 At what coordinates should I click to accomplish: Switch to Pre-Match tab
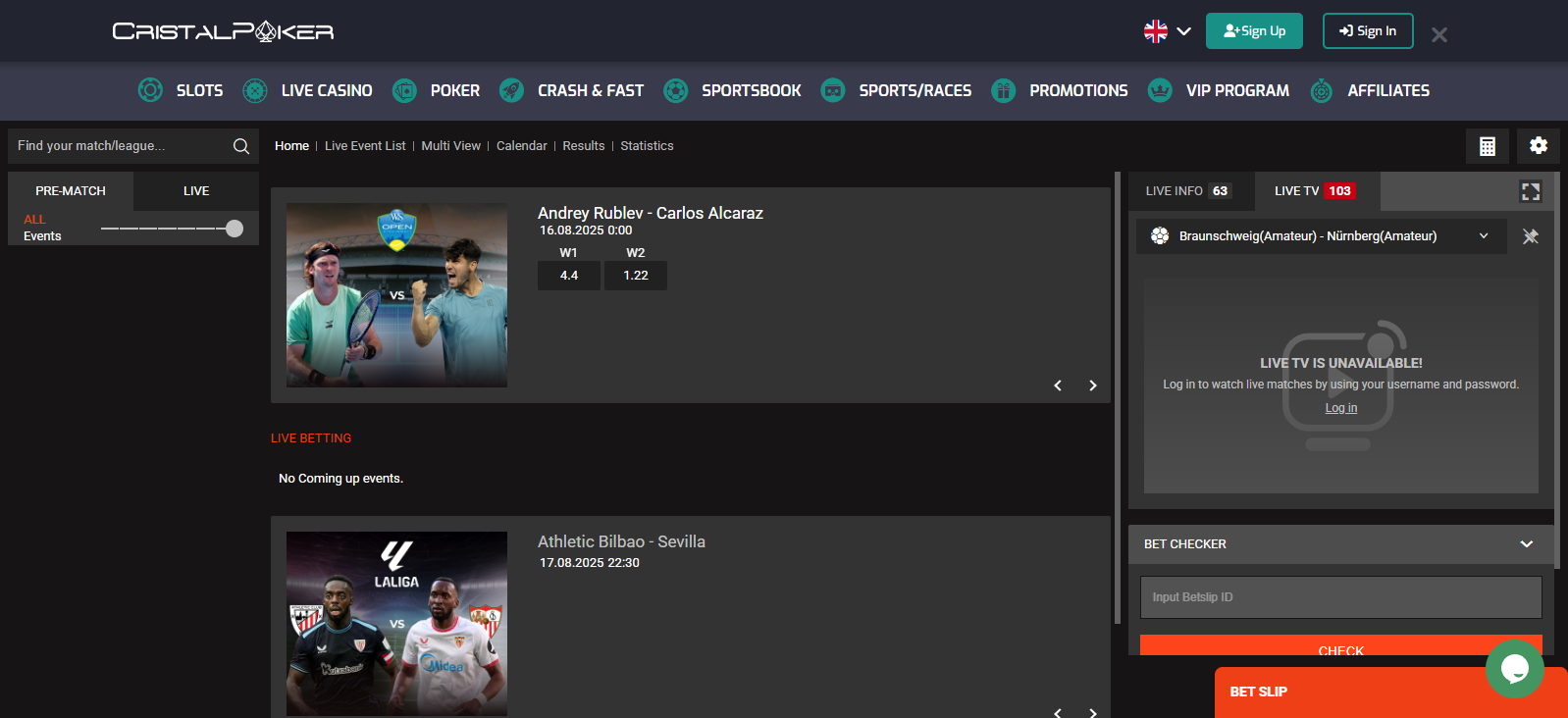point(71,191)
